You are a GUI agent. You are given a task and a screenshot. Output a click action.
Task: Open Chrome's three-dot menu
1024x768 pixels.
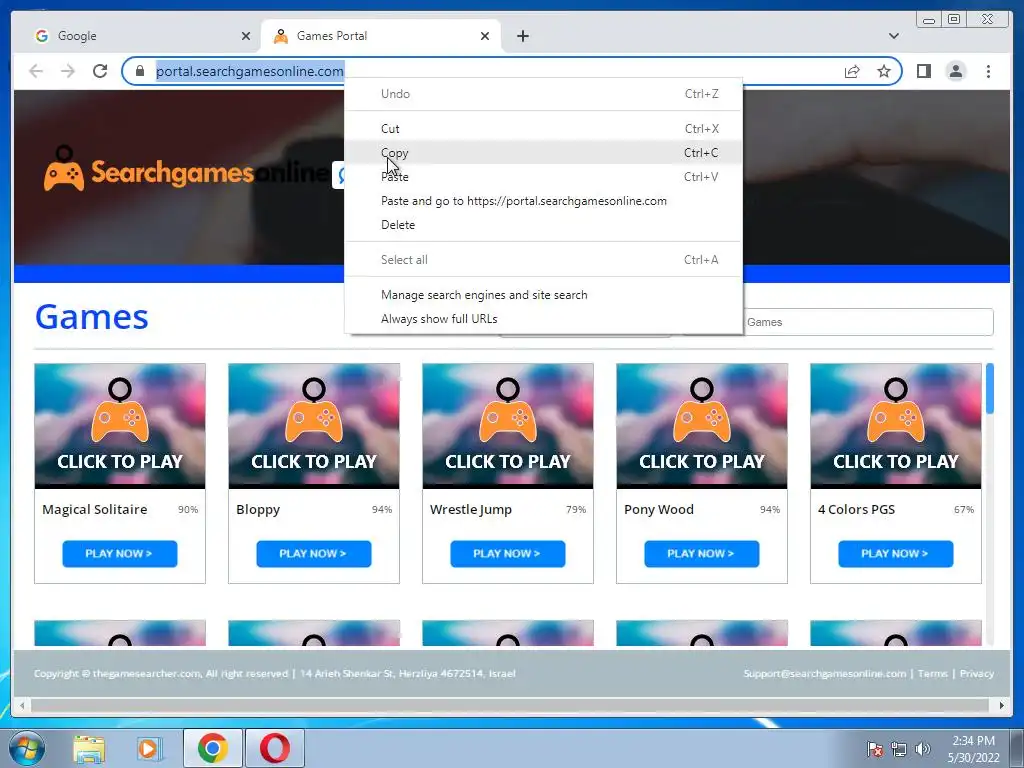pos(988,71)
